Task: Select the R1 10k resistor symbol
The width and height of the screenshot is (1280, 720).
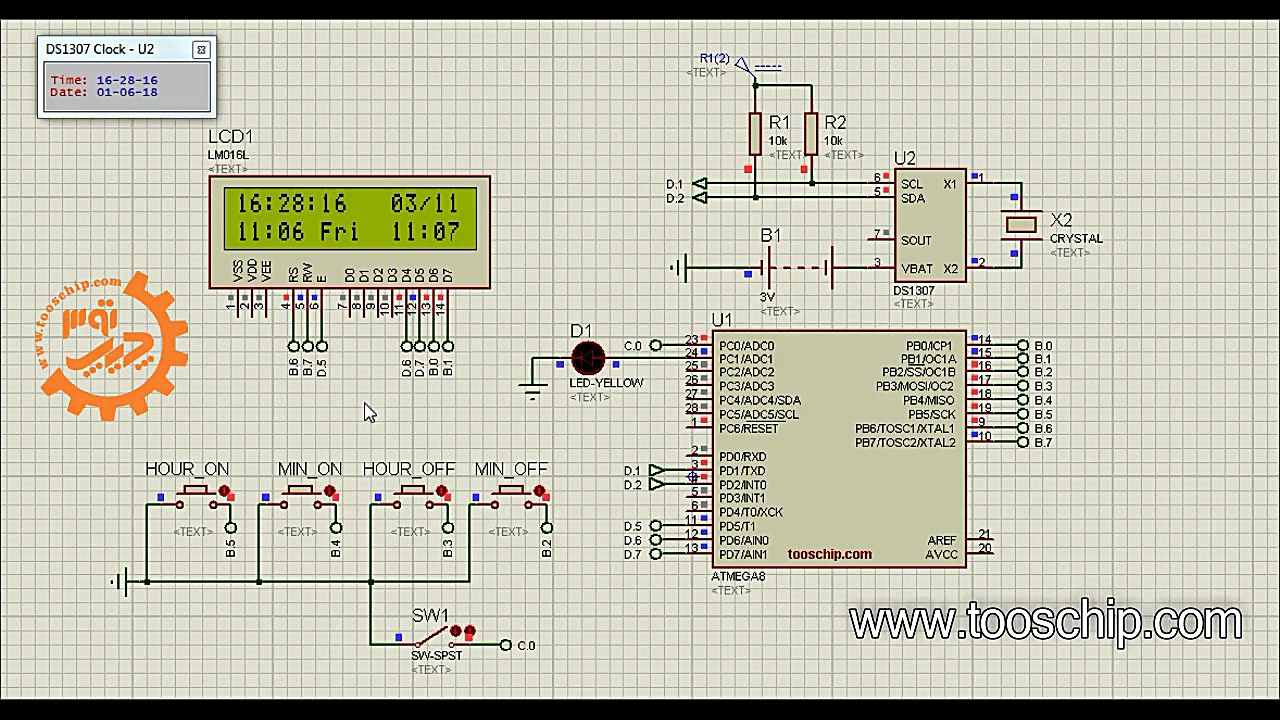Action: (756, 134)
